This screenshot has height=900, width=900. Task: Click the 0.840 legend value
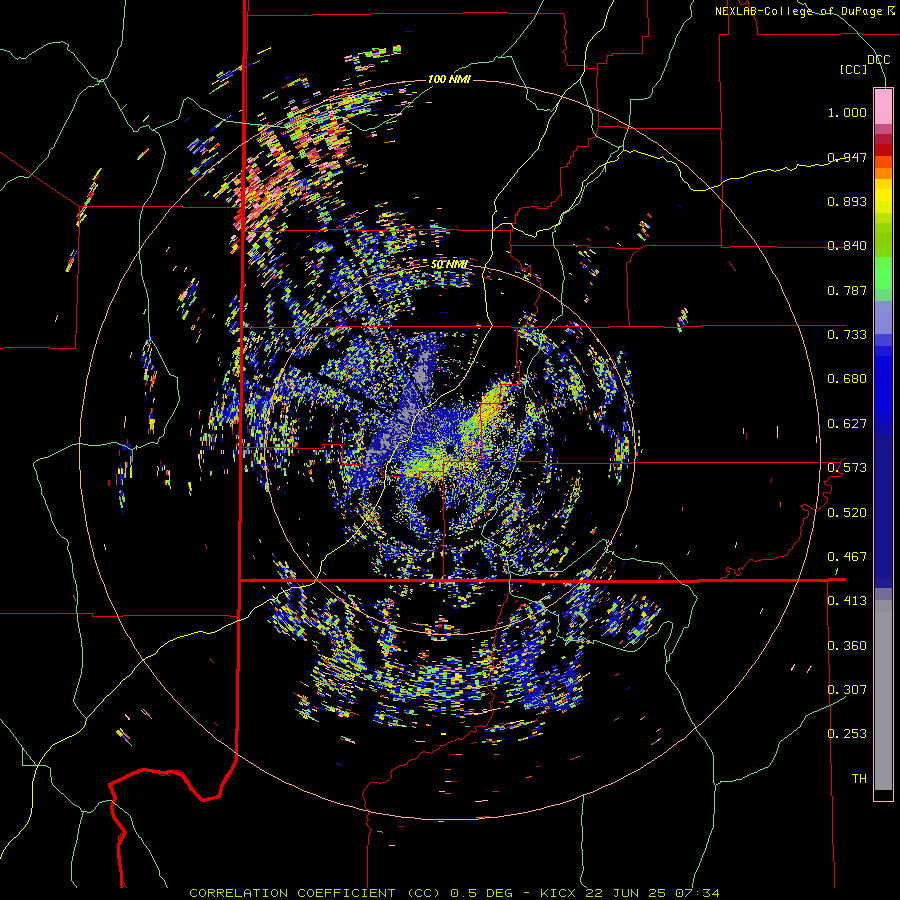tap(847, 245)
